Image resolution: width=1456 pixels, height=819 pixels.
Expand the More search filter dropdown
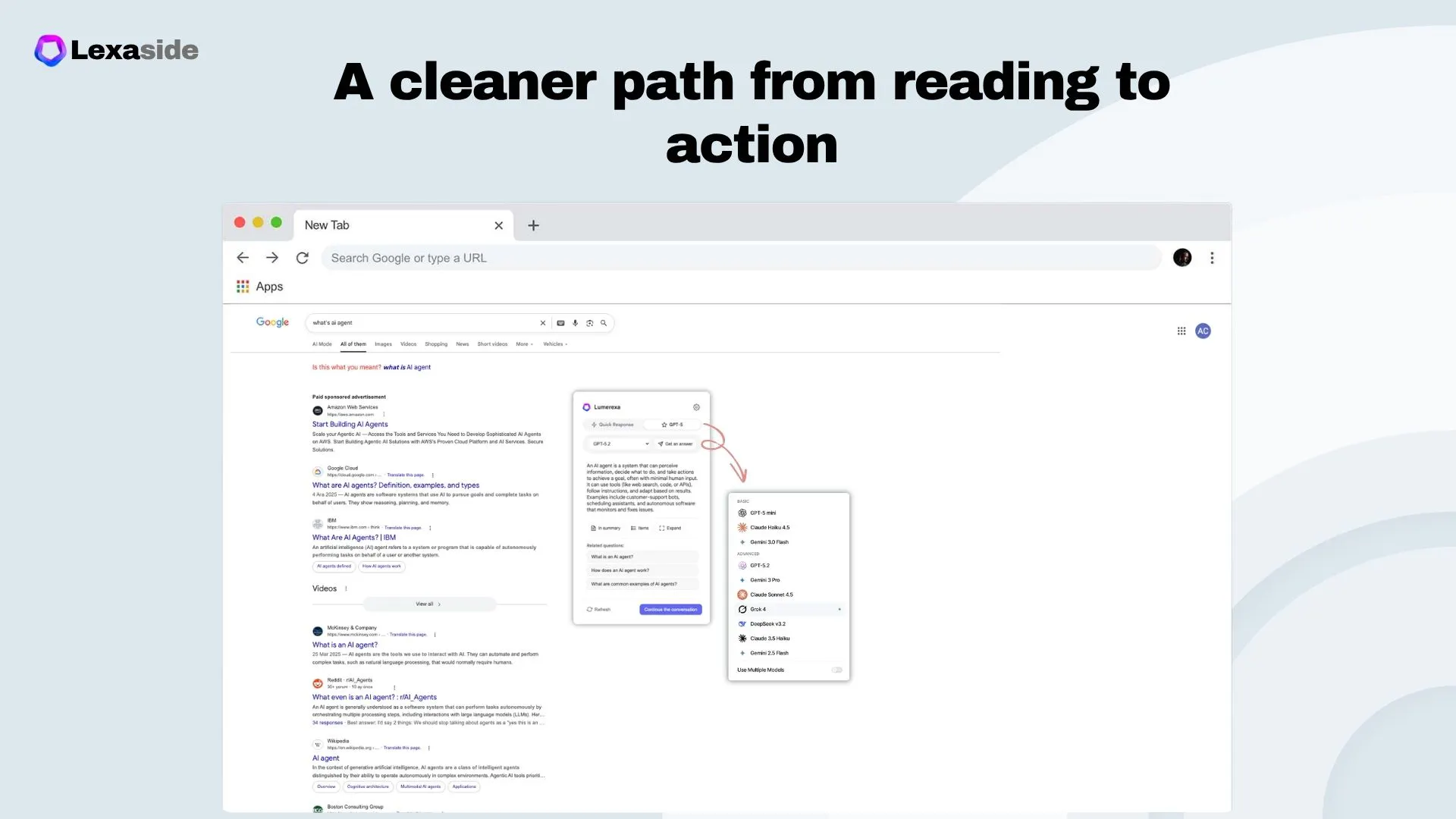(x=525, y=344)
